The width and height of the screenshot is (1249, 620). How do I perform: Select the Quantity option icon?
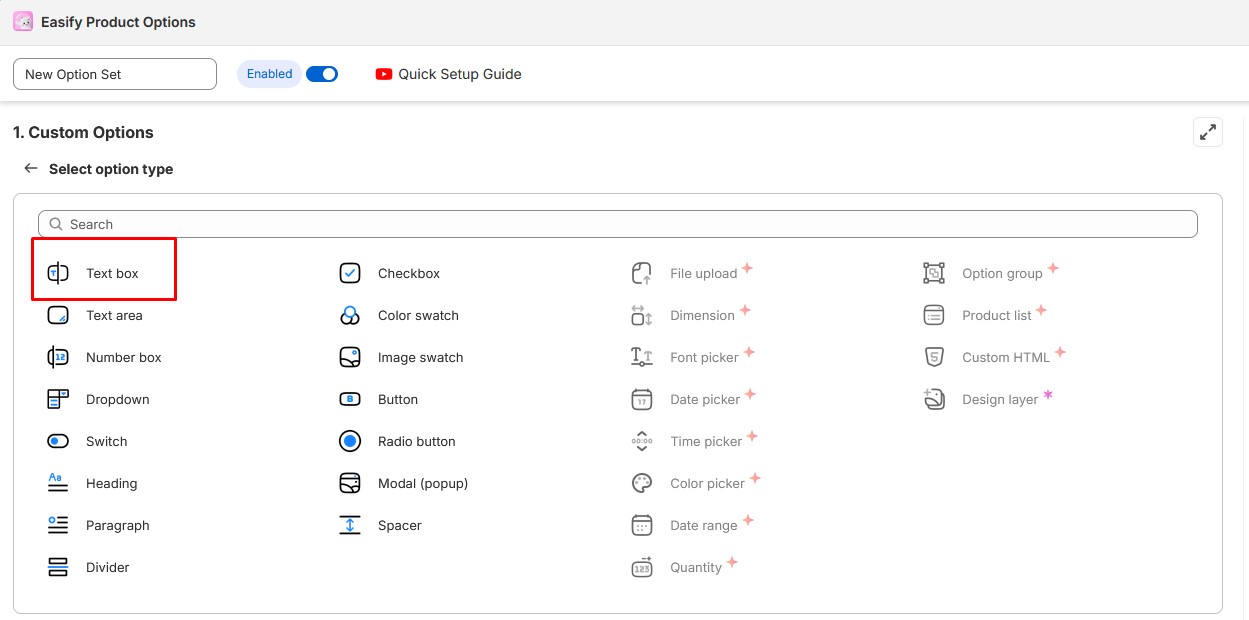coord(641,567)
